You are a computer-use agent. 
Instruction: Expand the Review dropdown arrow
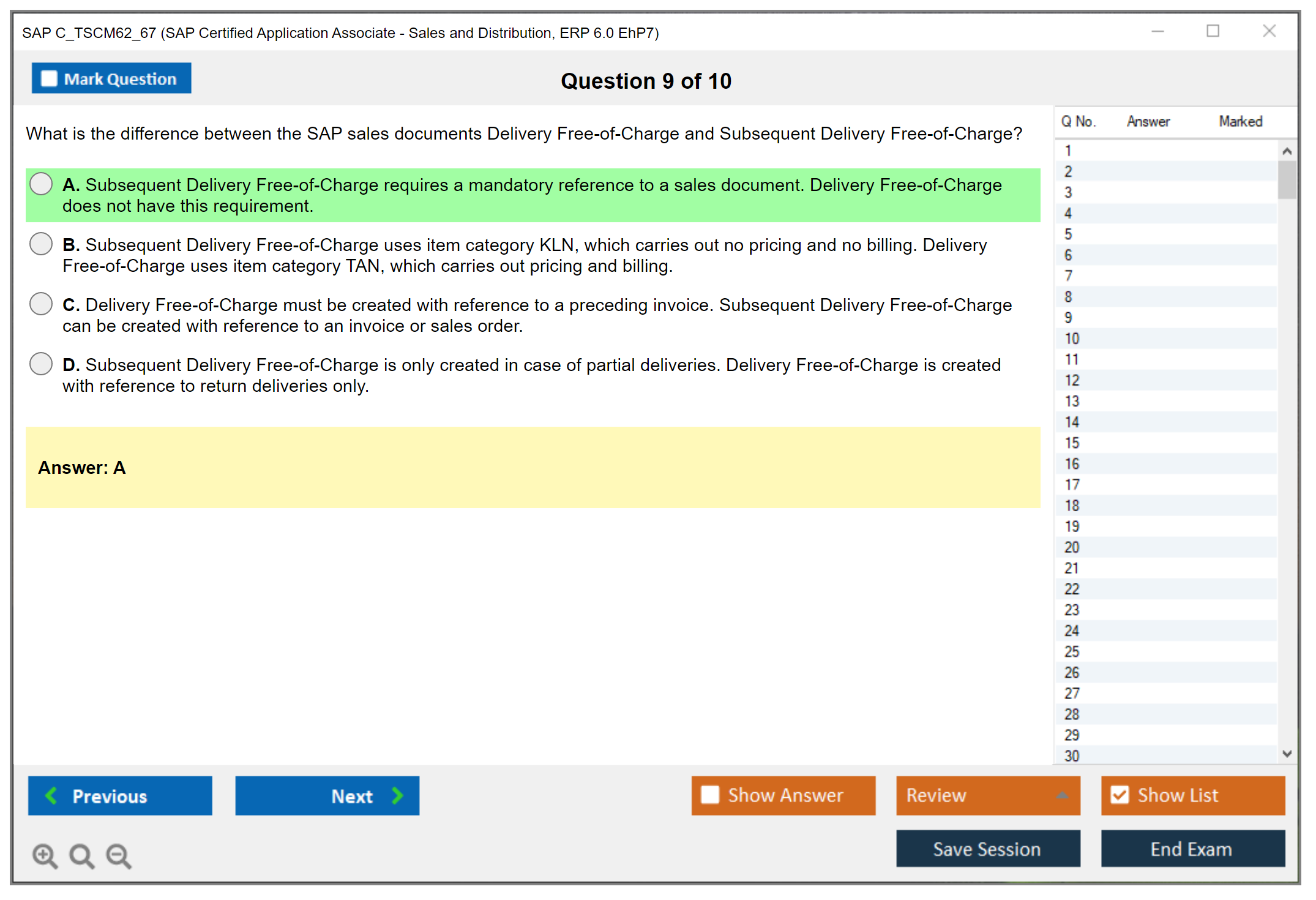(x=1062, y=795)
